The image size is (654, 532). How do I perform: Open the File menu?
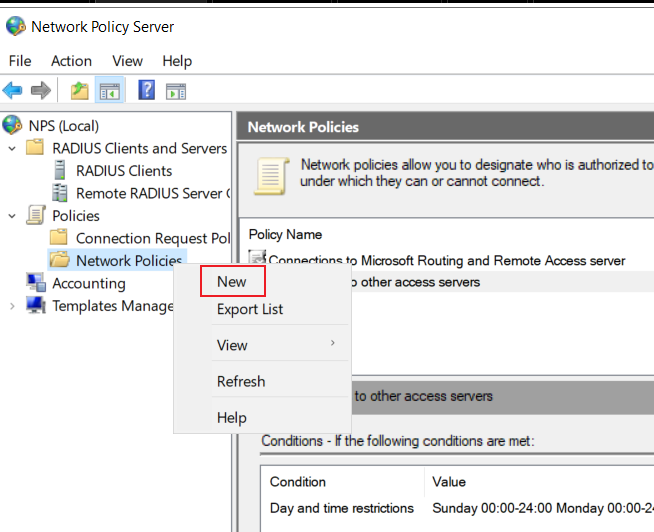20,61
